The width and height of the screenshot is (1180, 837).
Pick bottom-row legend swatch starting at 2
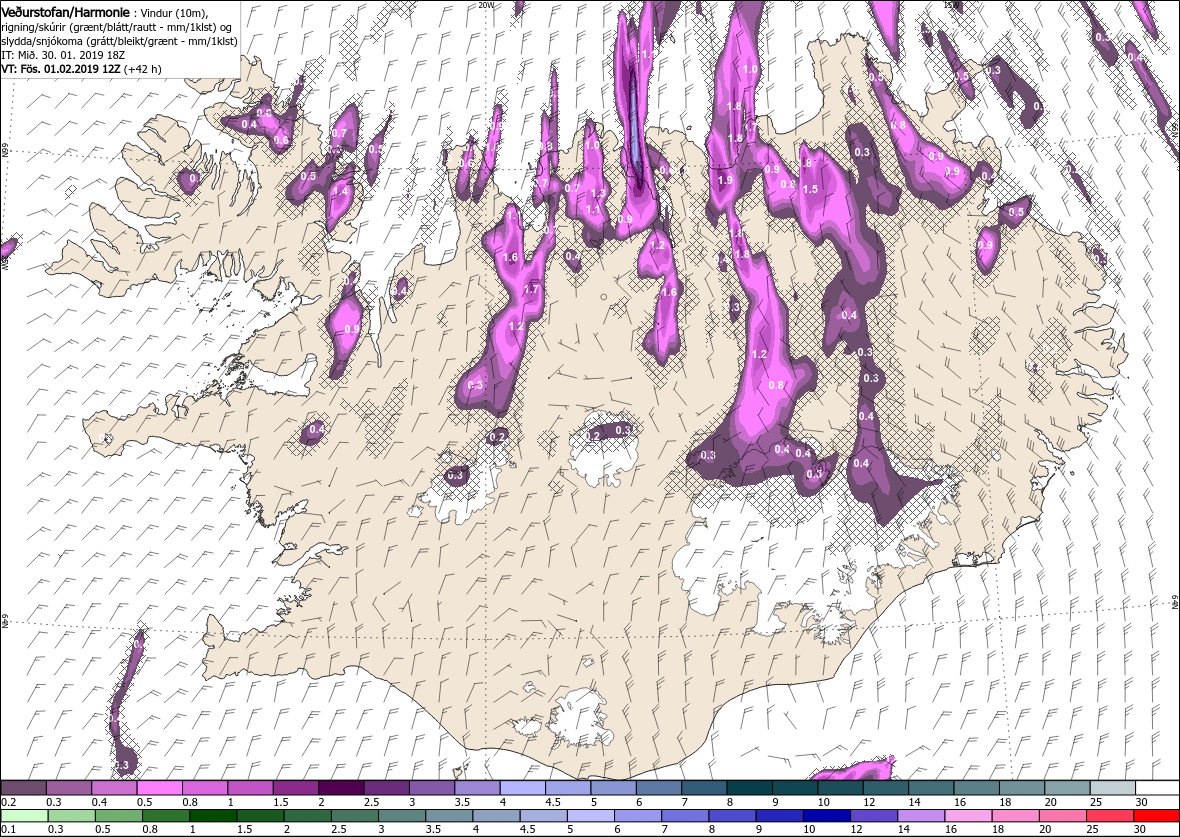coord(307,816)
